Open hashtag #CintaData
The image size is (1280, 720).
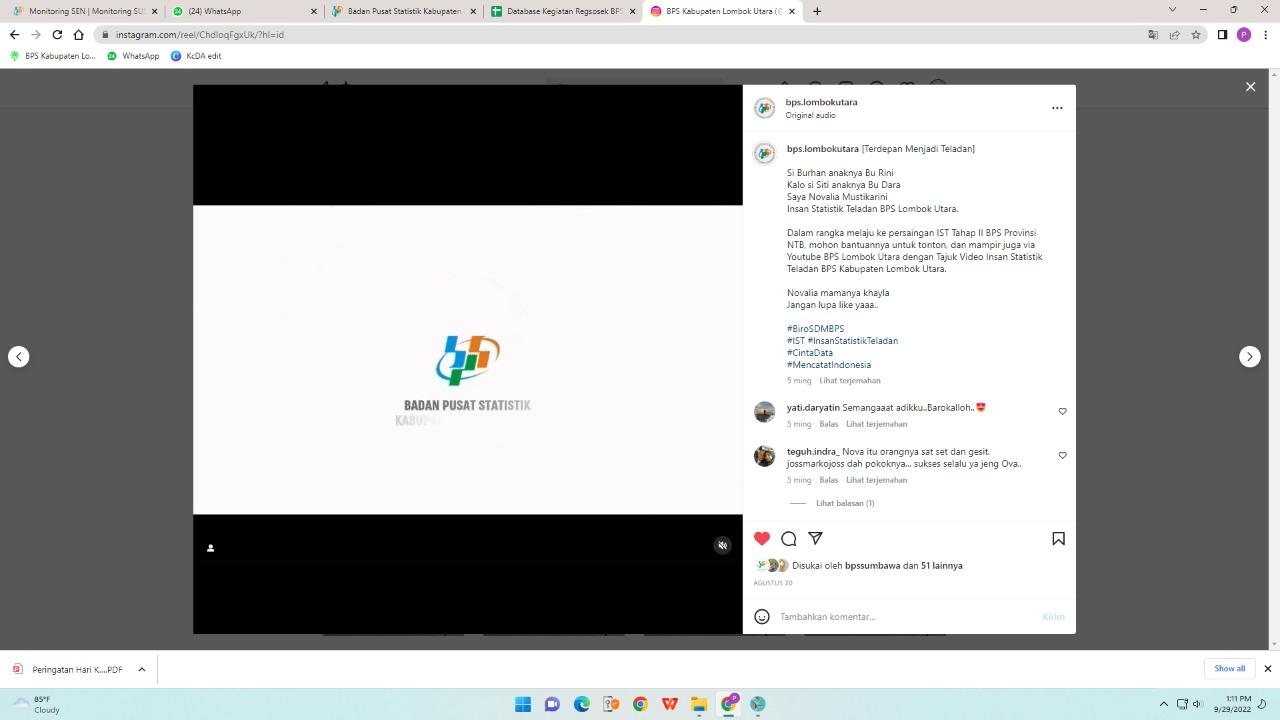(810, 353)
